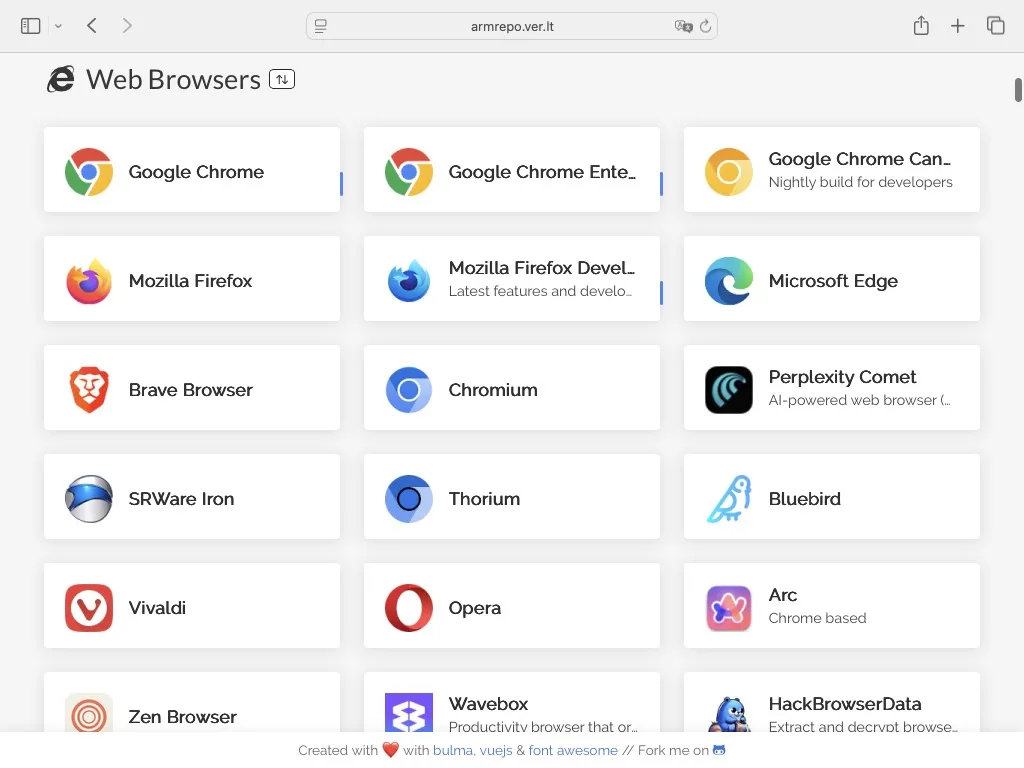Viewport: 1024px width, 768px height.
Task: Click the Google Chrome logo icon
Action: (89, 172)
